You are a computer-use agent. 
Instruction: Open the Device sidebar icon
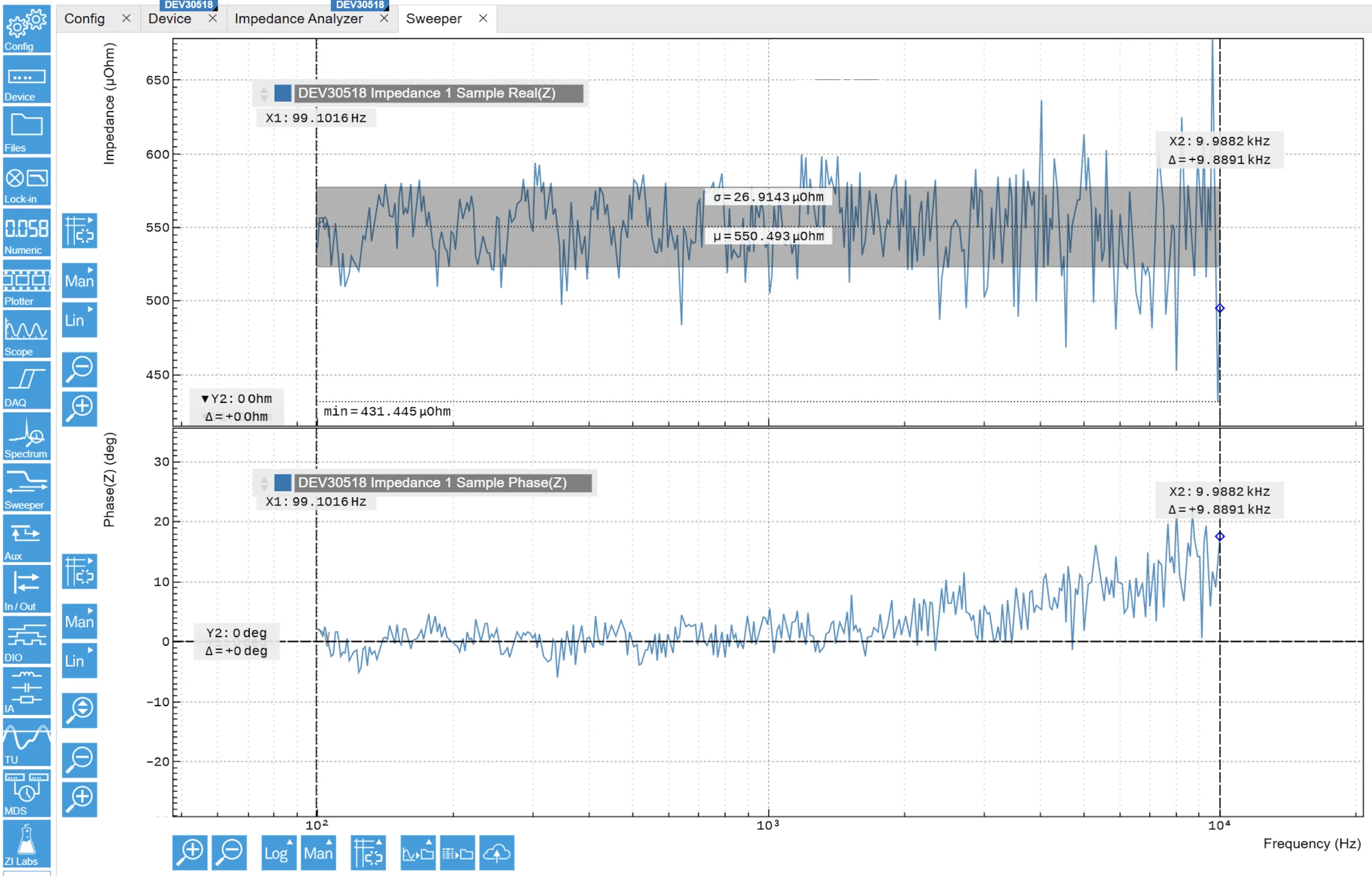(26, 79)
